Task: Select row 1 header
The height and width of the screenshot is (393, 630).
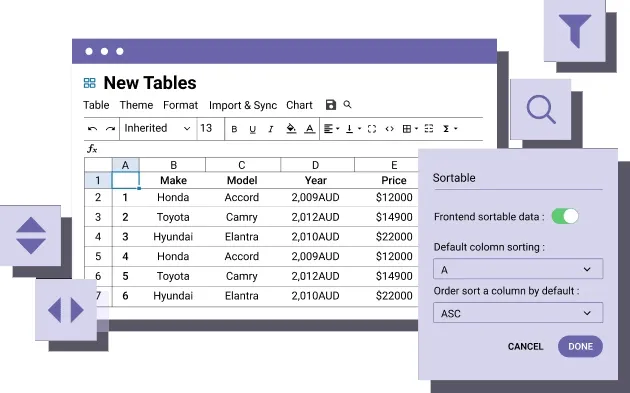Action: 98,180
